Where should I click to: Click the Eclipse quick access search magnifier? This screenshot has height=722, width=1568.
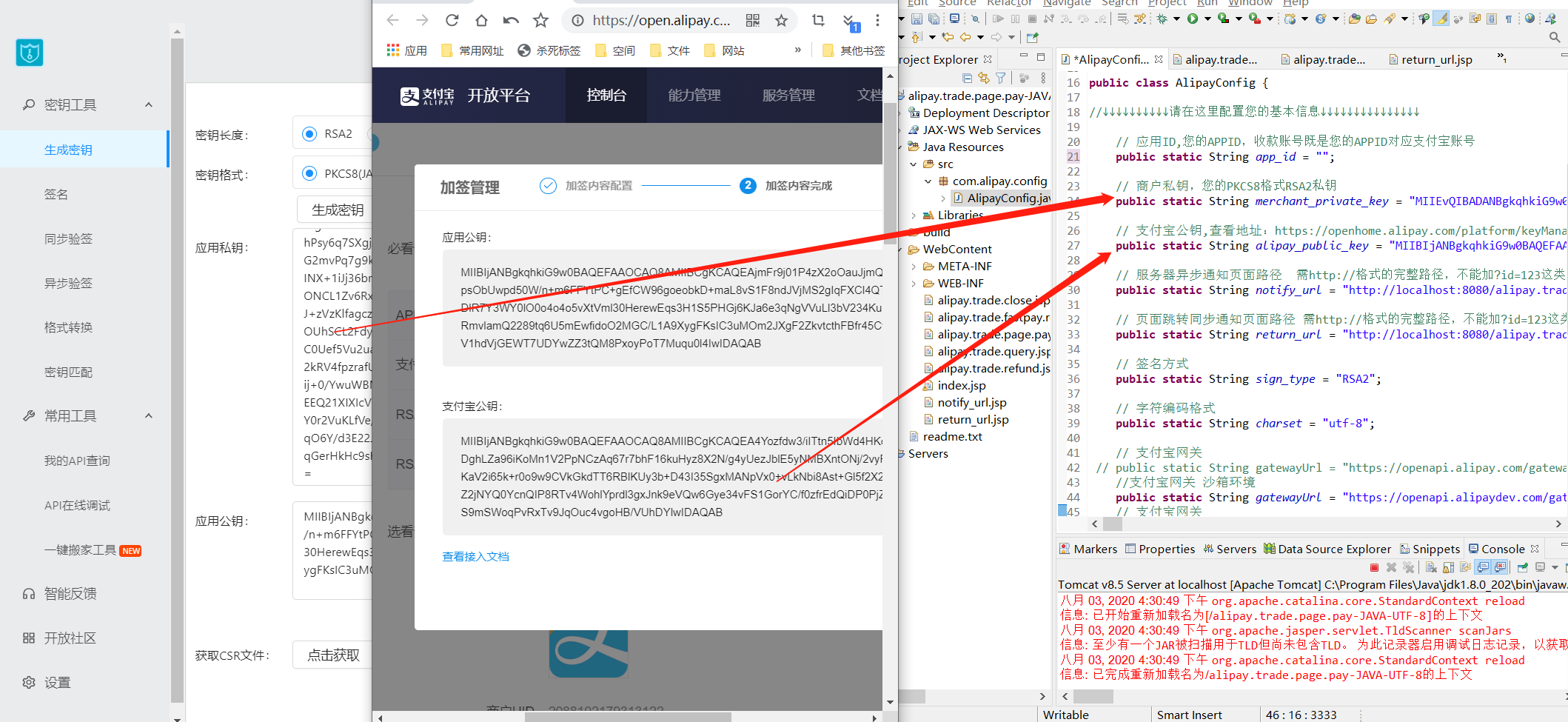[x=1554, y=37]
